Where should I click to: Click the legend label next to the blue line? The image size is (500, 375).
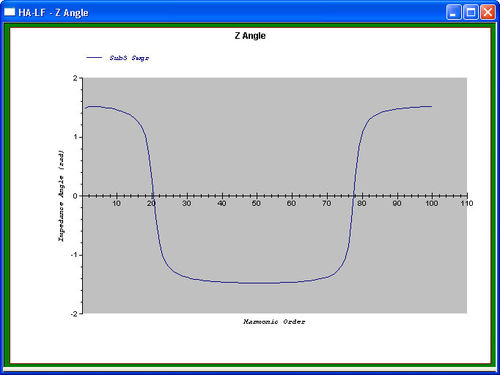[129, 58]
